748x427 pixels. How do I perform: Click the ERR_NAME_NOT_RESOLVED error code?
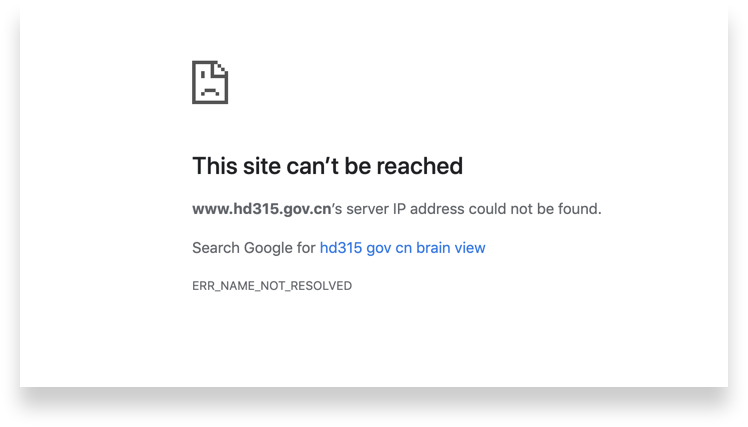[272, 286]
